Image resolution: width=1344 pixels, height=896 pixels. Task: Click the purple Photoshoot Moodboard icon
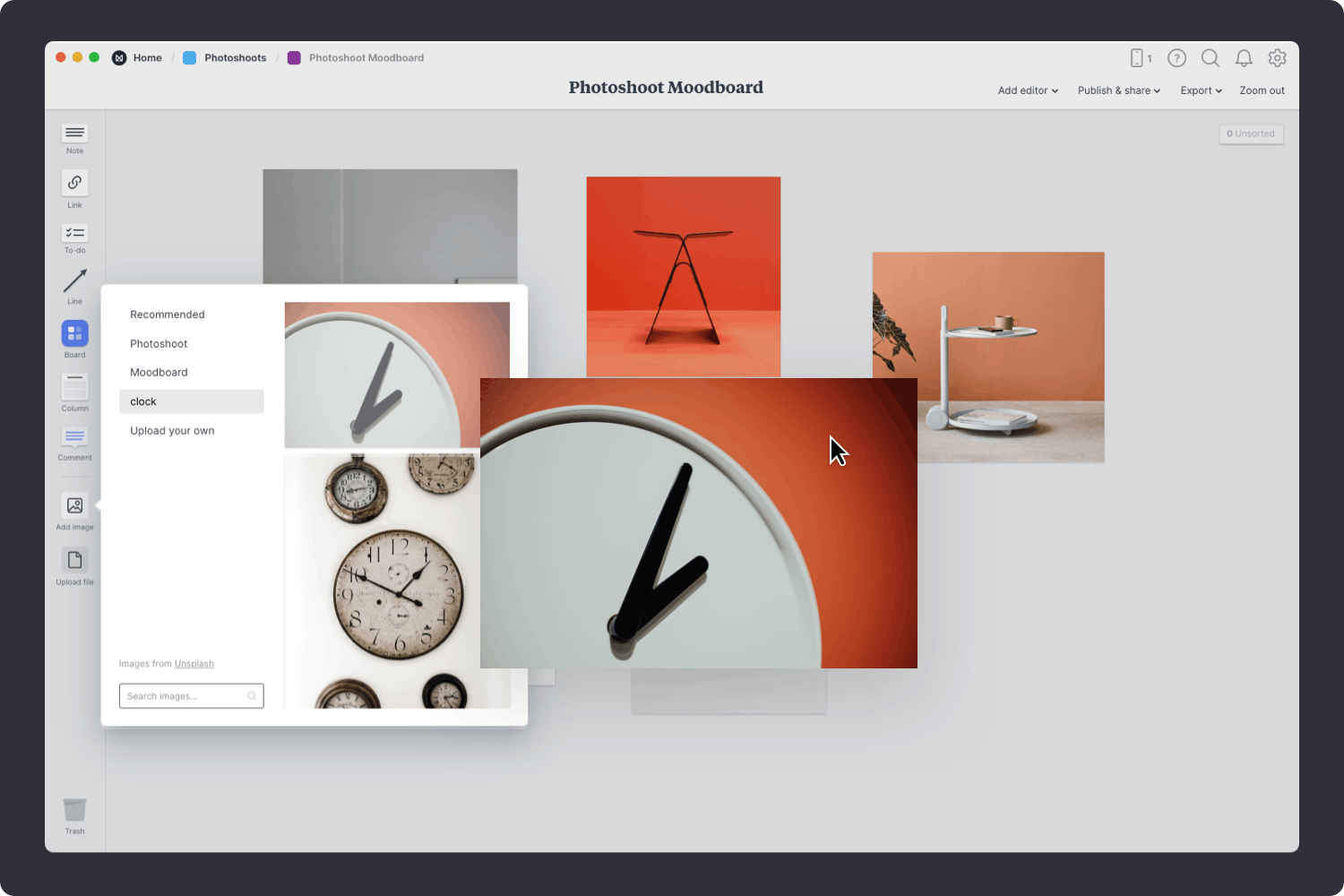294,58
